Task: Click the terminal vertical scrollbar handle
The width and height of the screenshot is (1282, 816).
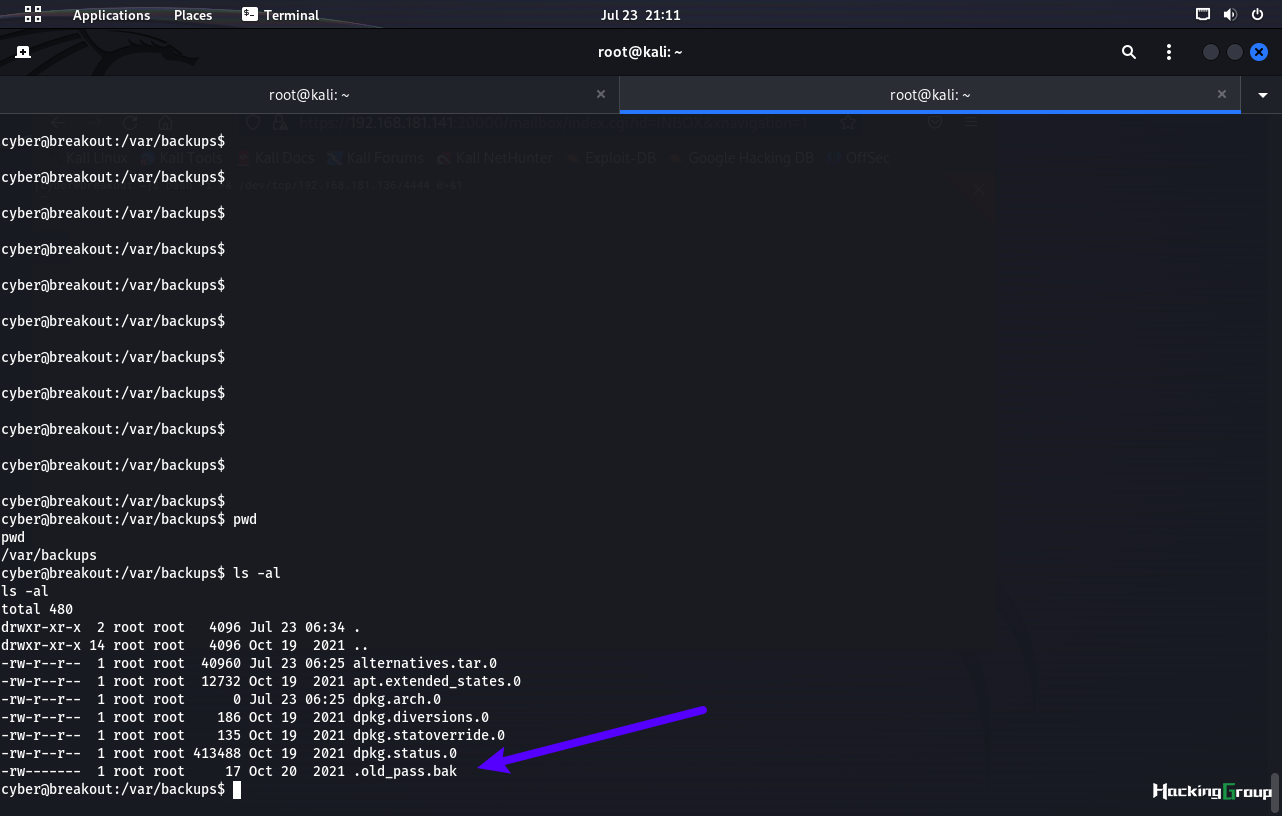Action: point(1276,788)
